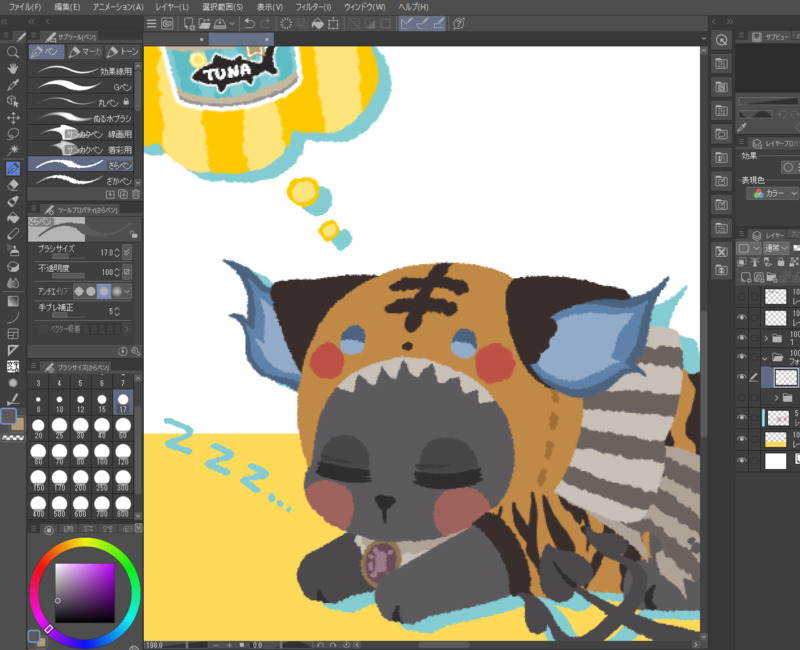
Task: Click the help question mark icon
Action: [x=459, y=23]
